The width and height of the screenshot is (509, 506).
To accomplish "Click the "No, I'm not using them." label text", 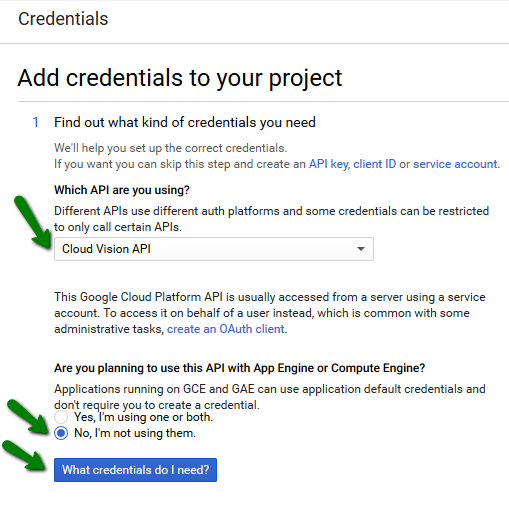I will point(135,433).
